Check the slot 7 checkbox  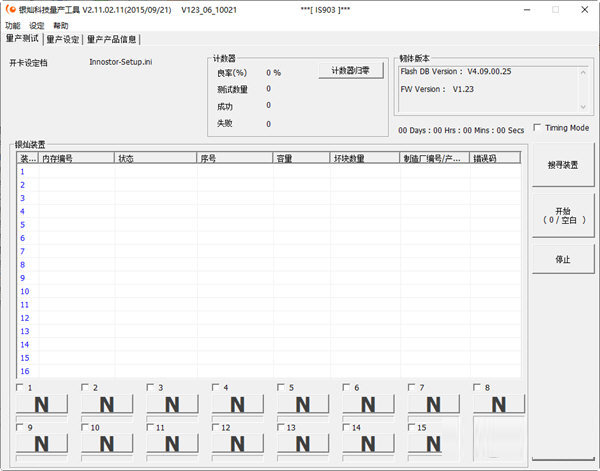(412, 387)
